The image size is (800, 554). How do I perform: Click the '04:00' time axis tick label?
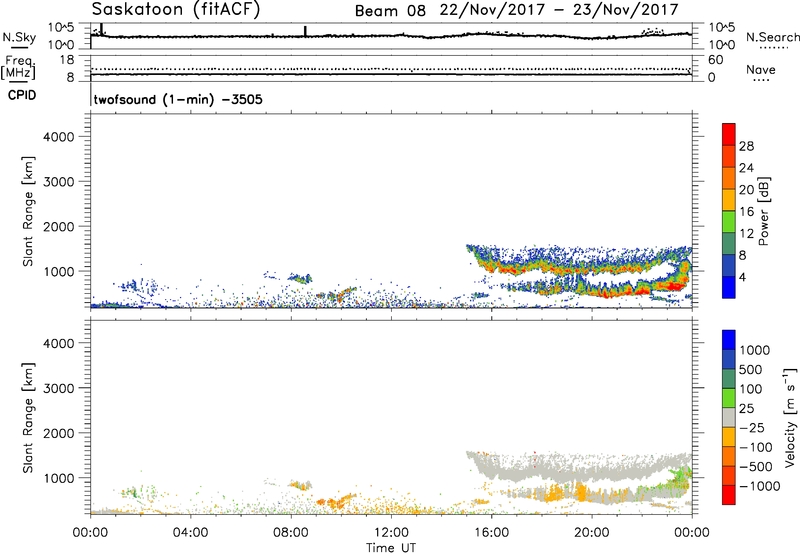191,532
